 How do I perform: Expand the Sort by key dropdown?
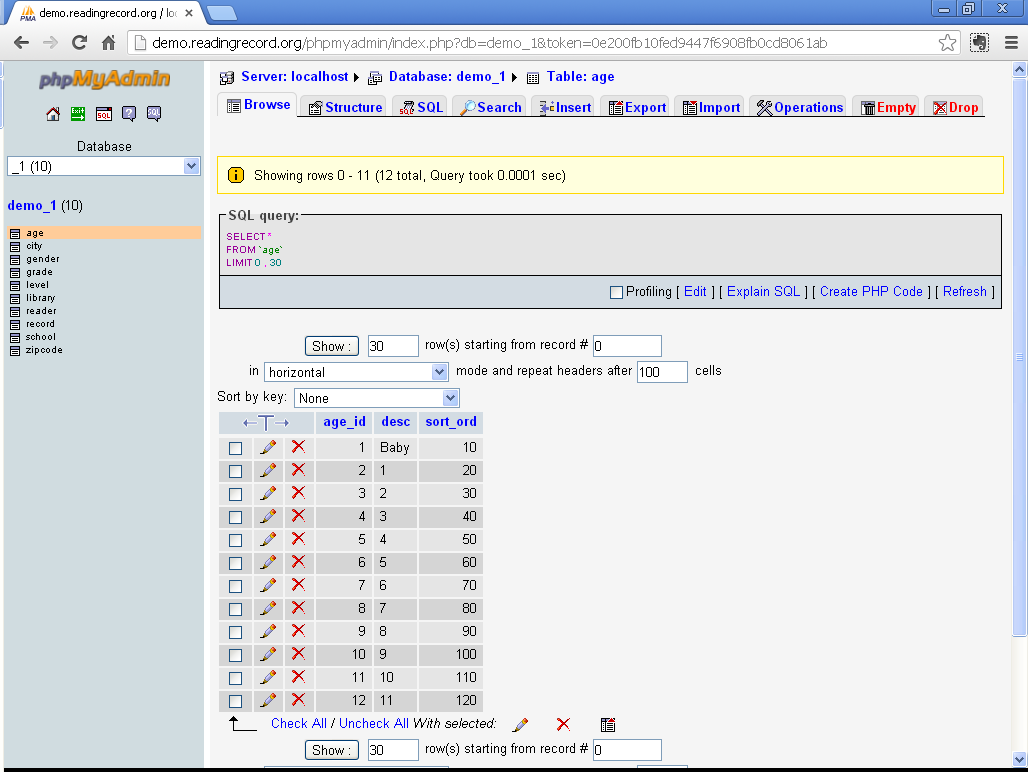[376, 398]
